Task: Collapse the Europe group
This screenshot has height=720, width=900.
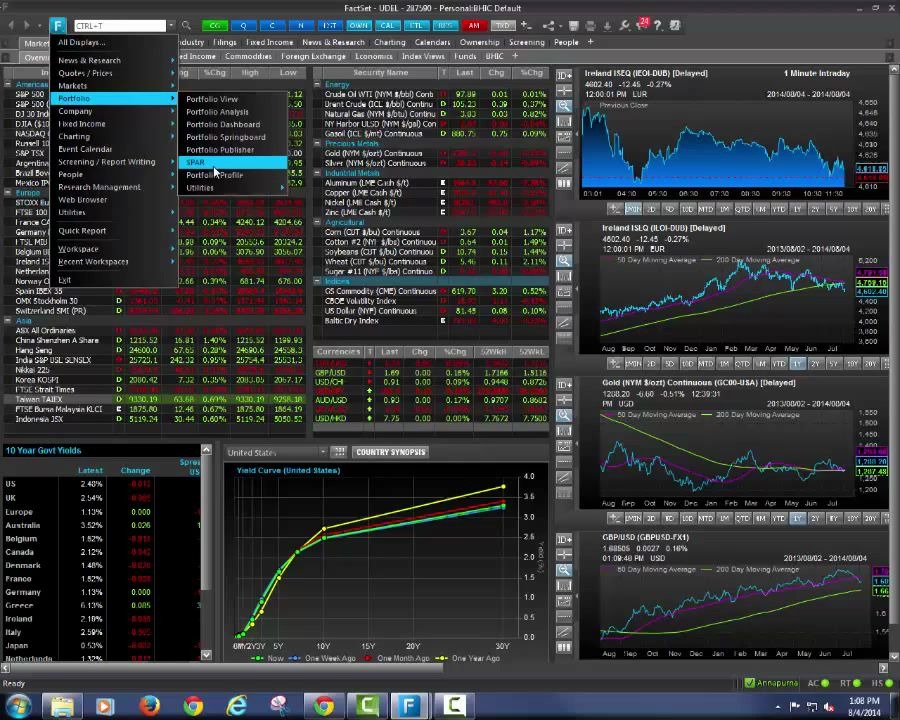Action: [8, 192]
